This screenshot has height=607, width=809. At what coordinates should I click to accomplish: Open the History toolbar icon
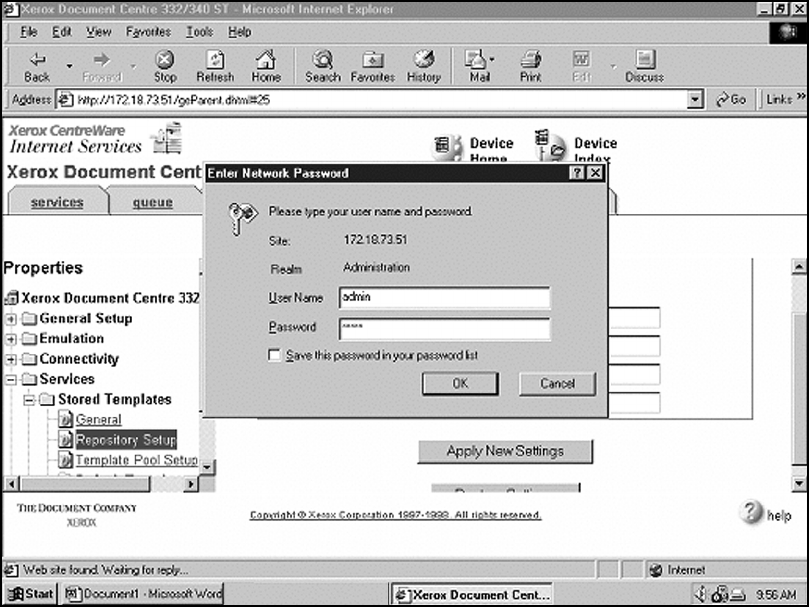click(x=424, y=59)
